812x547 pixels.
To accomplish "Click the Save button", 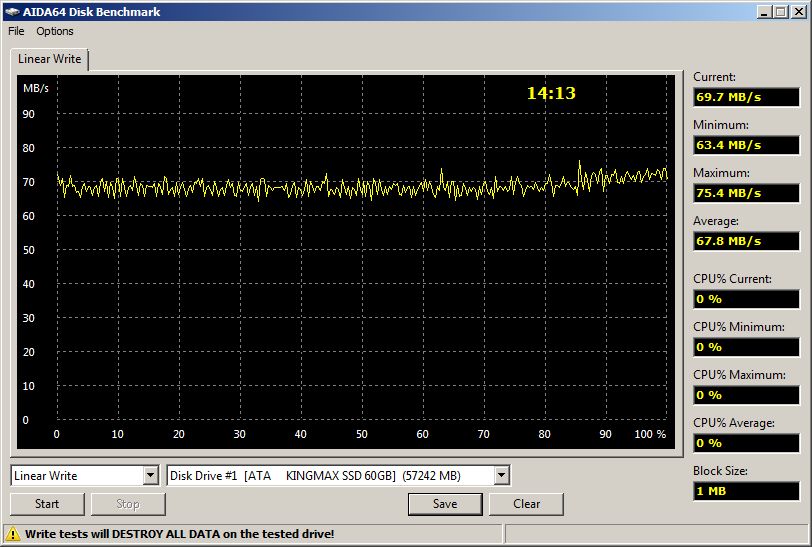I will [x=445, y=504].
